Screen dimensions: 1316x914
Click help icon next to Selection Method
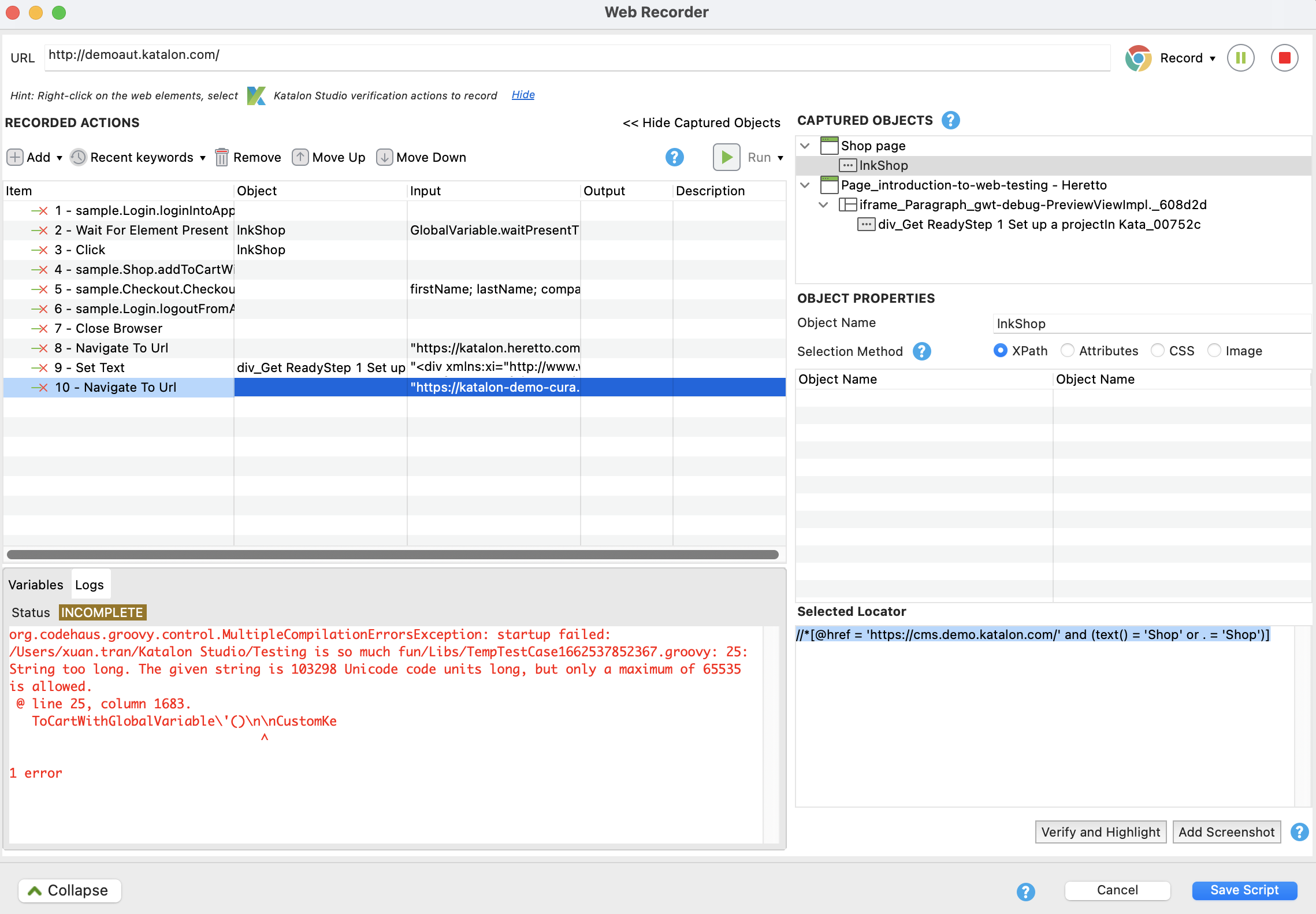921,351
